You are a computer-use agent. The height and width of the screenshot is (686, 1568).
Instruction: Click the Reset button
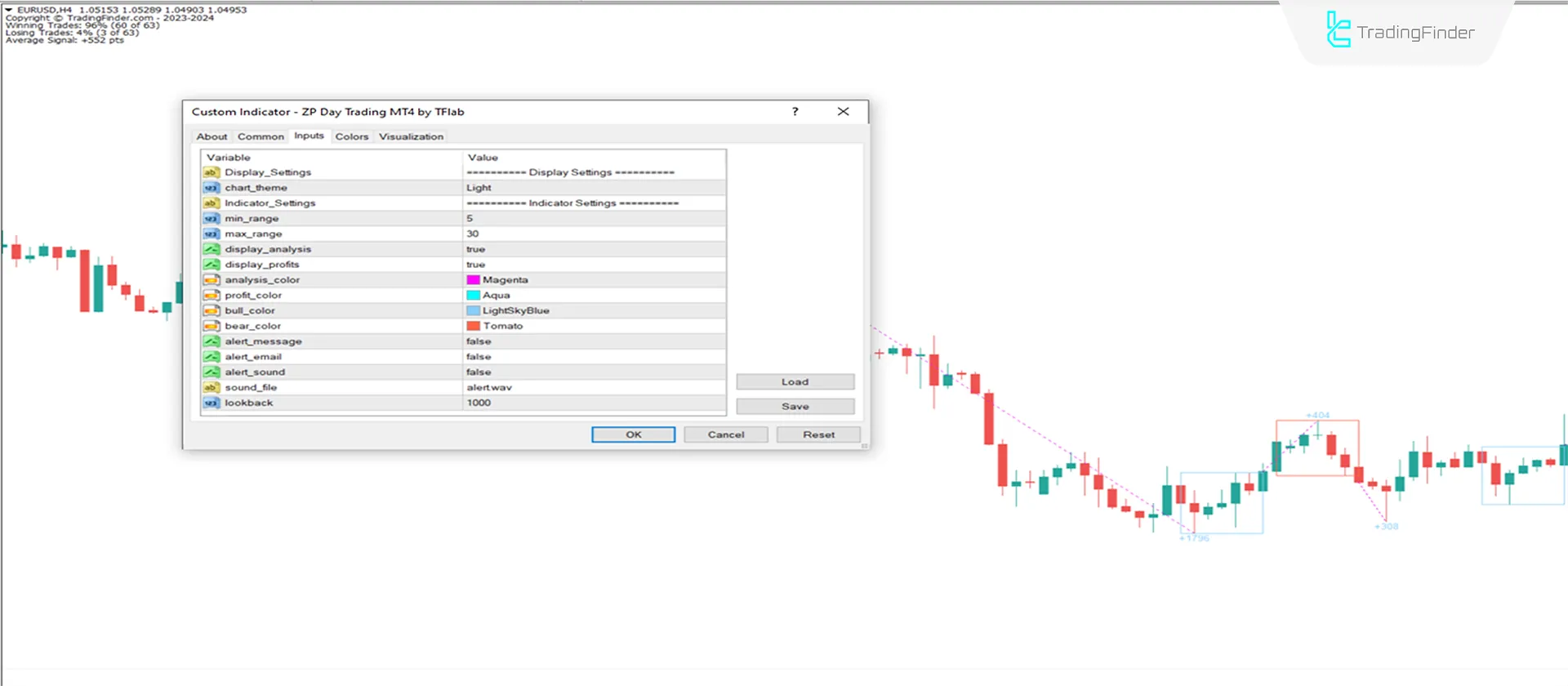click(x=818, y=435)
